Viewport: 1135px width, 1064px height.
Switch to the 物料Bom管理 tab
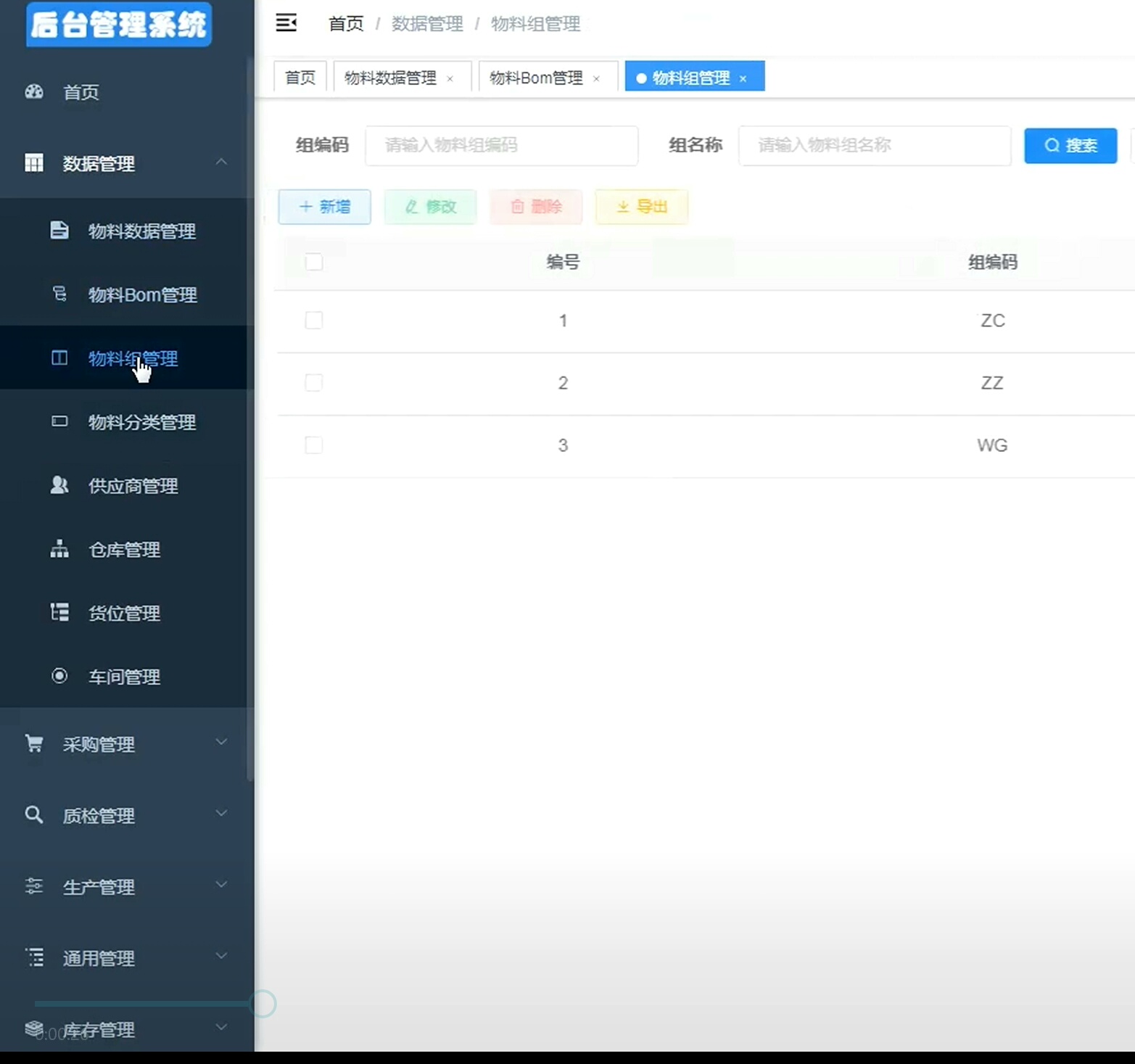pyautogui.click(x=536, y=78)
